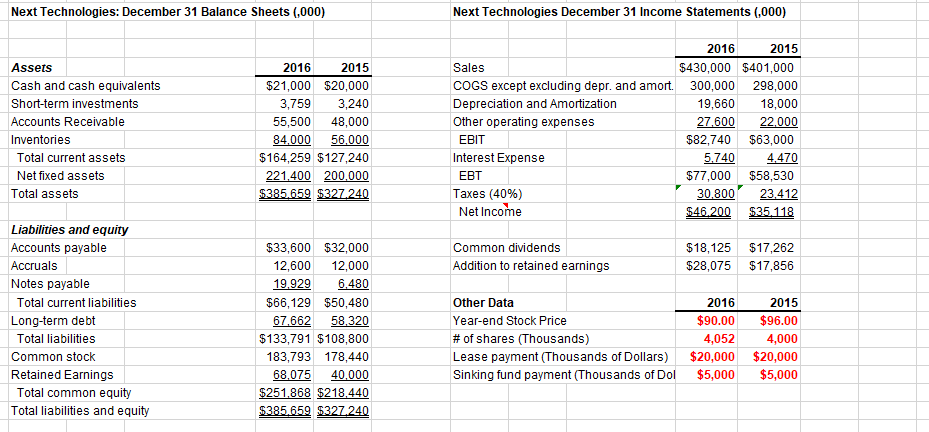The width and height of the screenshot is (929, 432).
Task: Click the 4,052 shares value
Action: (720, 339)
